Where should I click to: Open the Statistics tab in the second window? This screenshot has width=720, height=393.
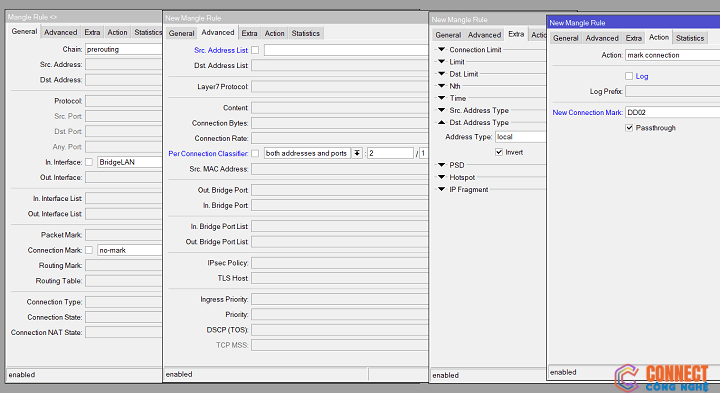pyautogui.click(x=305, y=34)
